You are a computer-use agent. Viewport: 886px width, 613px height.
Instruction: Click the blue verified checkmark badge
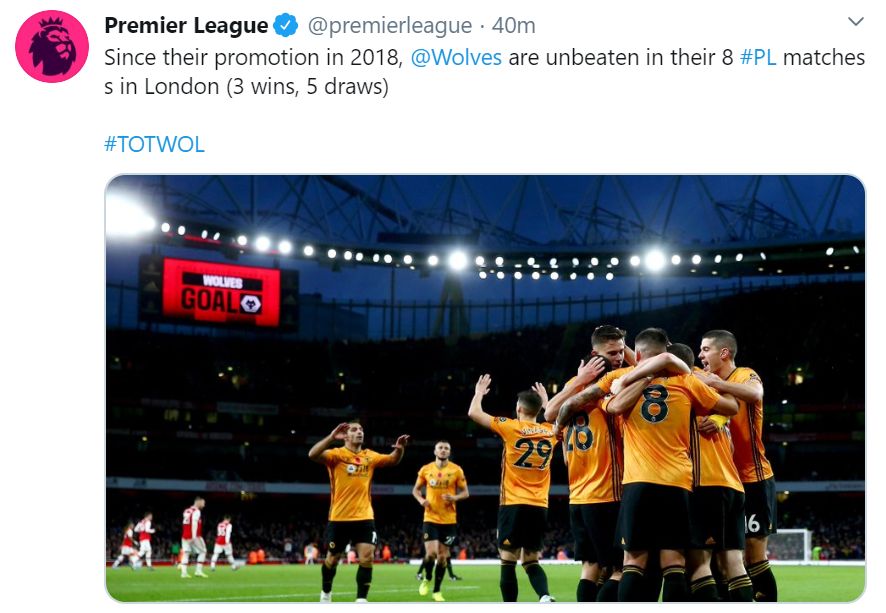point(287,25)
